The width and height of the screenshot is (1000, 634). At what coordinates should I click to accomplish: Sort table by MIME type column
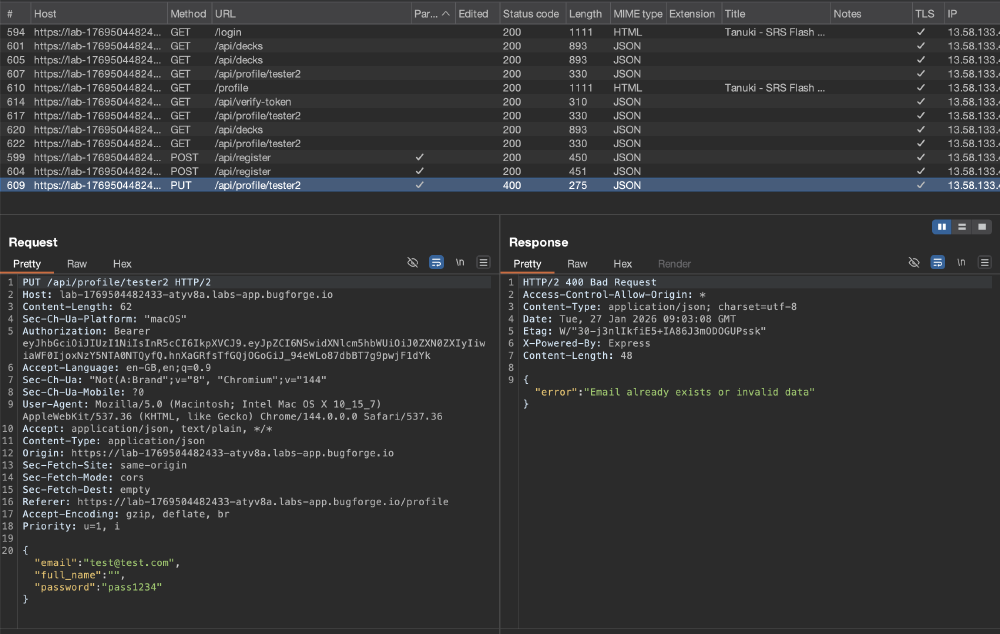pyautogui.click(x=638, y=13)
